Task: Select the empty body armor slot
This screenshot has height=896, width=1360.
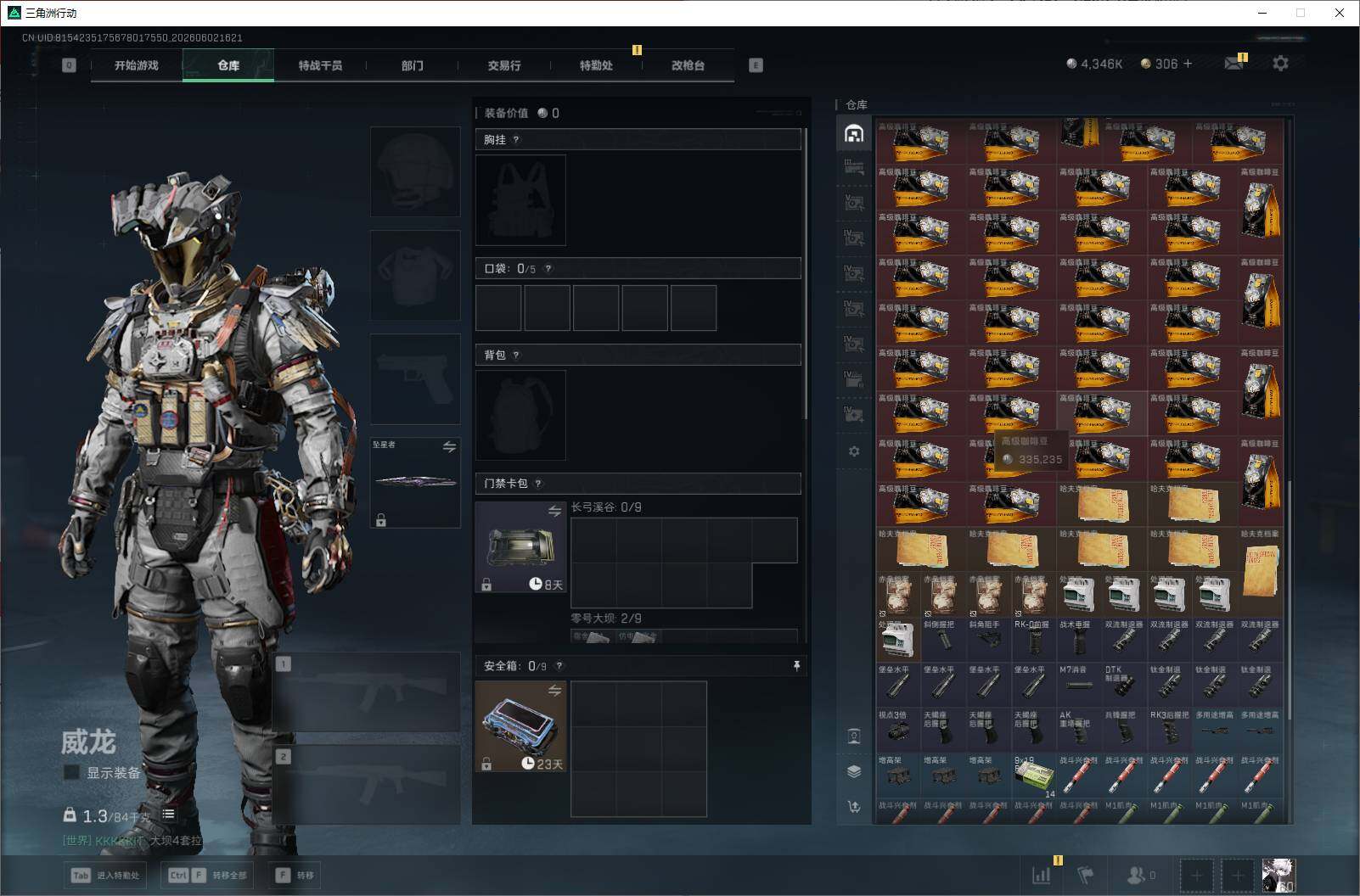Action: click(415, 274)
